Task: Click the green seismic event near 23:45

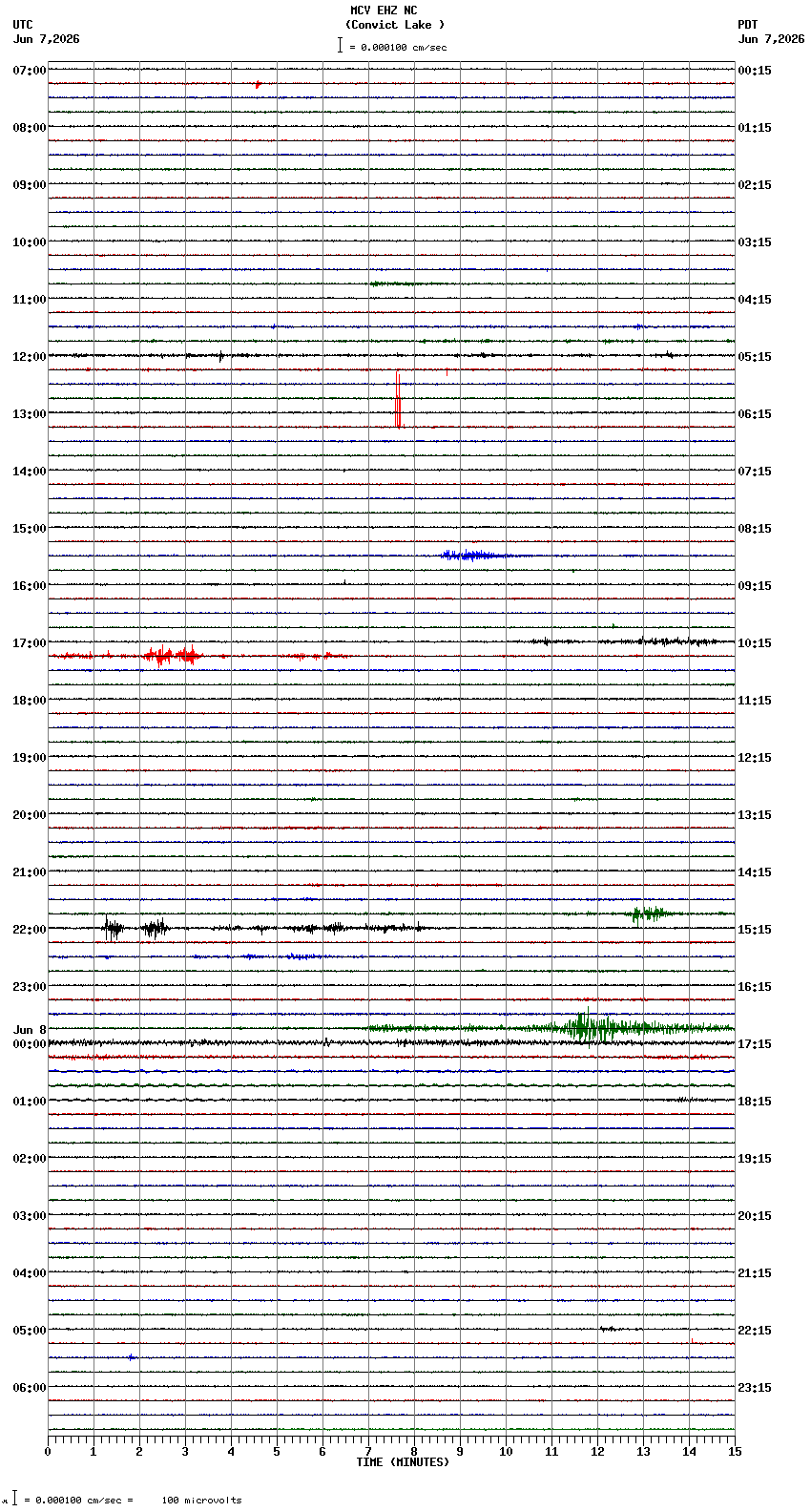Action: point(592,1027)
